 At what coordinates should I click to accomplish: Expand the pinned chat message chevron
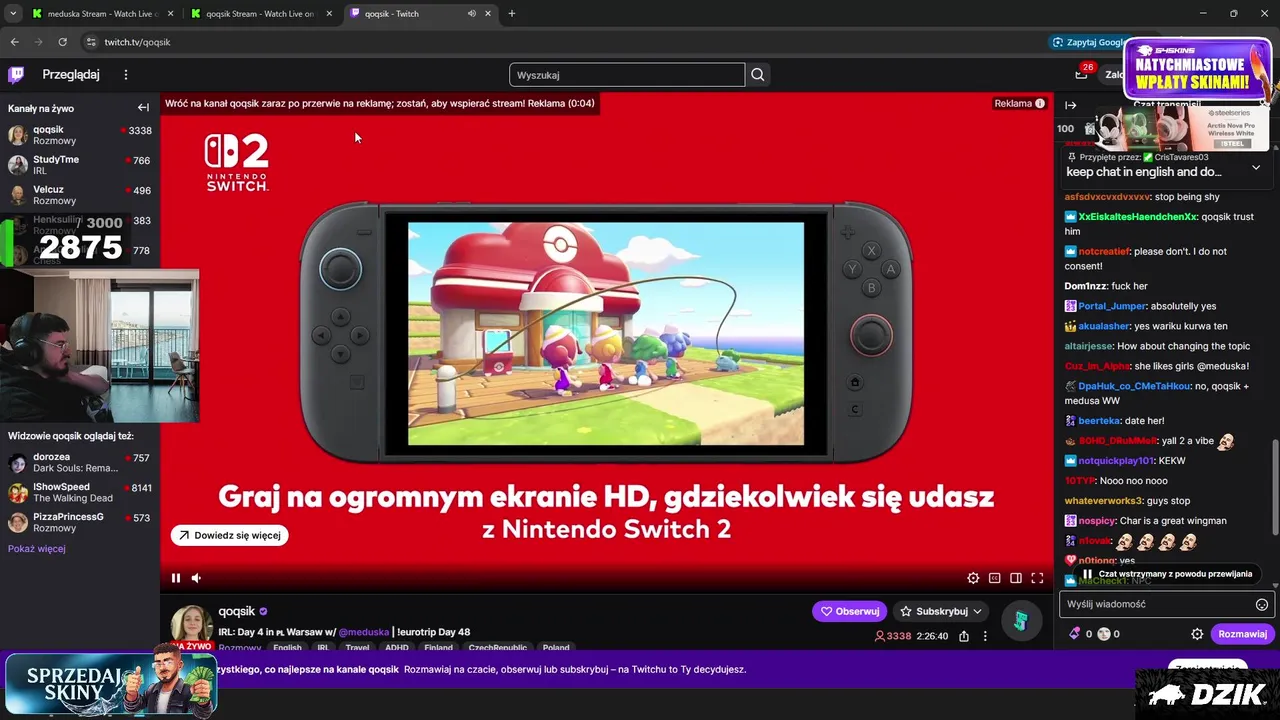click(x=1256, y=167)
